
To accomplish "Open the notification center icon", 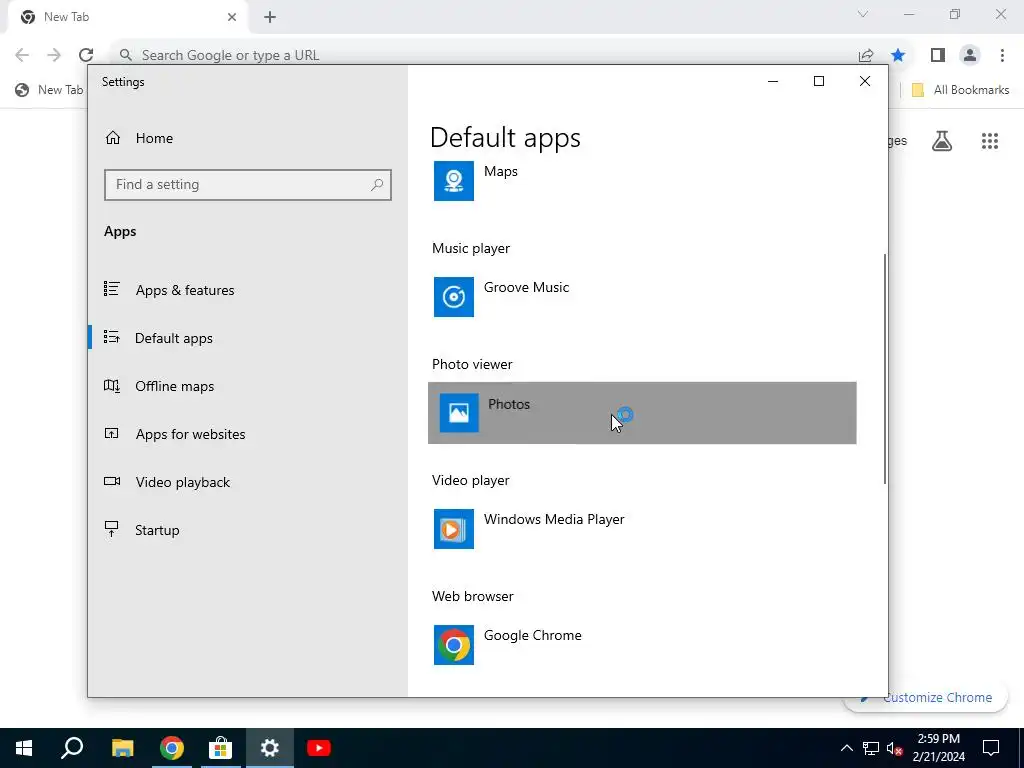I will (x=991, y=748).
